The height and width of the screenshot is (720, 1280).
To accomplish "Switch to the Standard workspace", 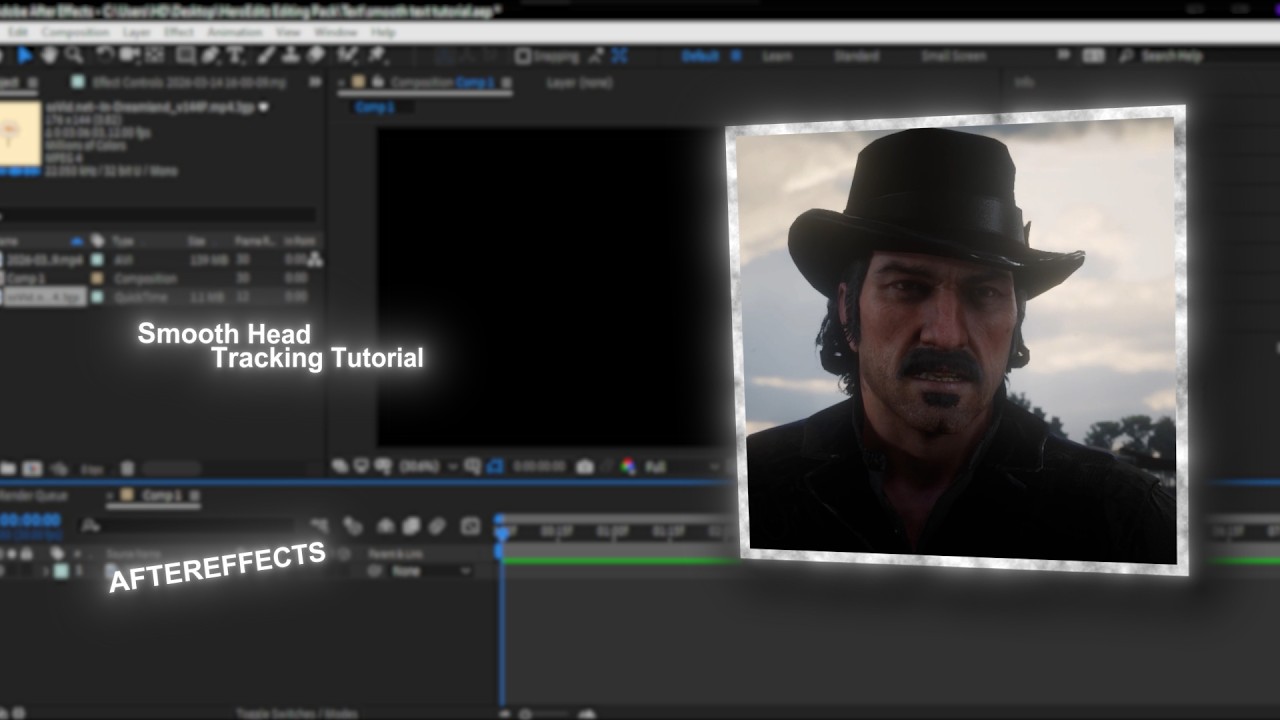I will coord(857,56).
